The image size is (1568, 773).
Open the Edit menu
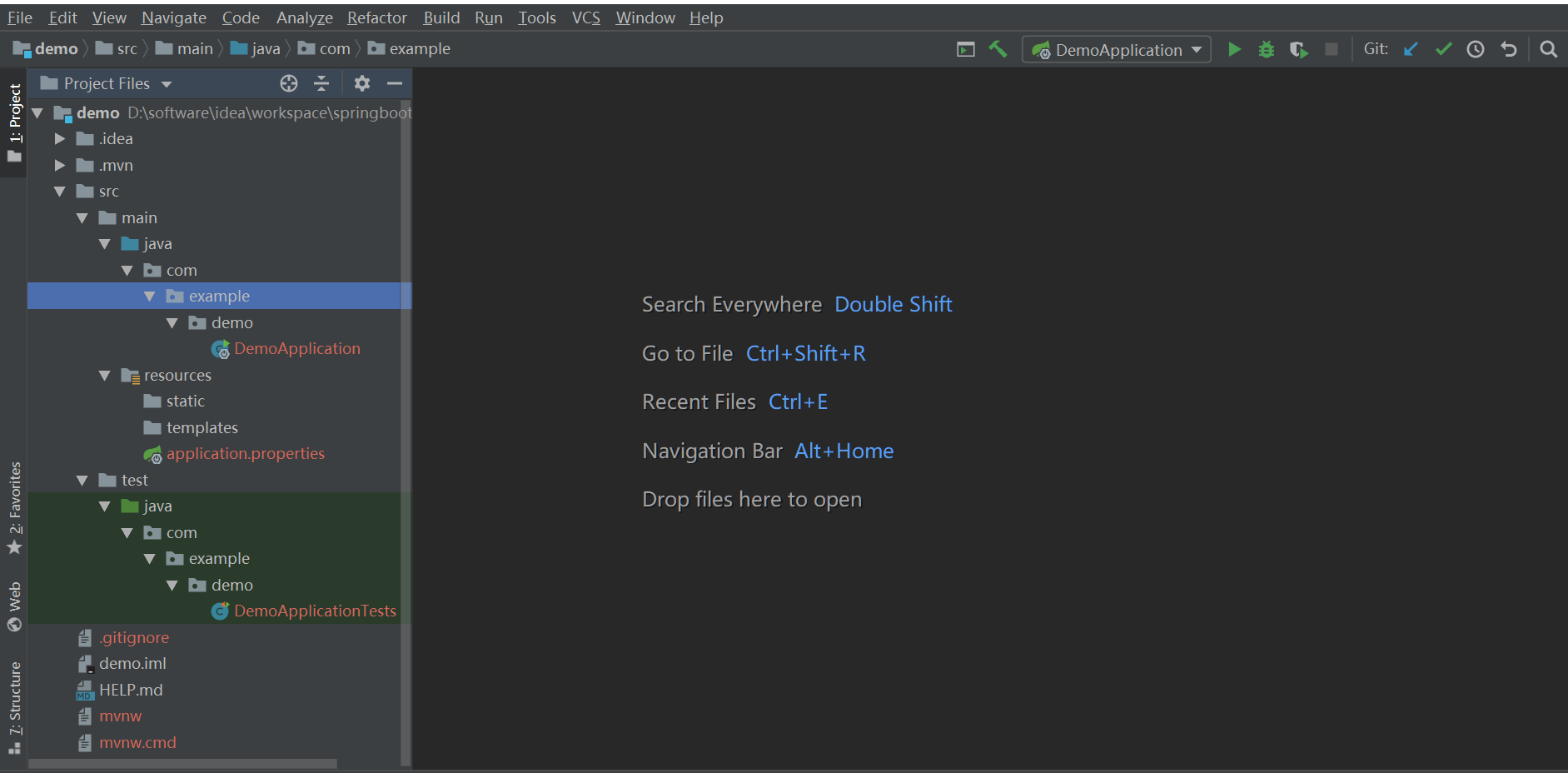tap(62, 17)
